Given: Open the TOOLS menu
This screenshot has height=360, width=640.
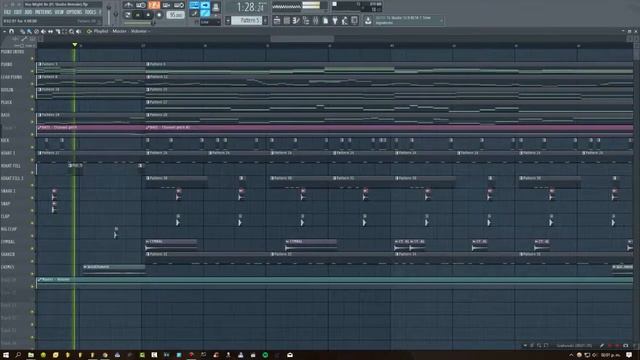Looking at the screenshot, I should coord(91,12).
